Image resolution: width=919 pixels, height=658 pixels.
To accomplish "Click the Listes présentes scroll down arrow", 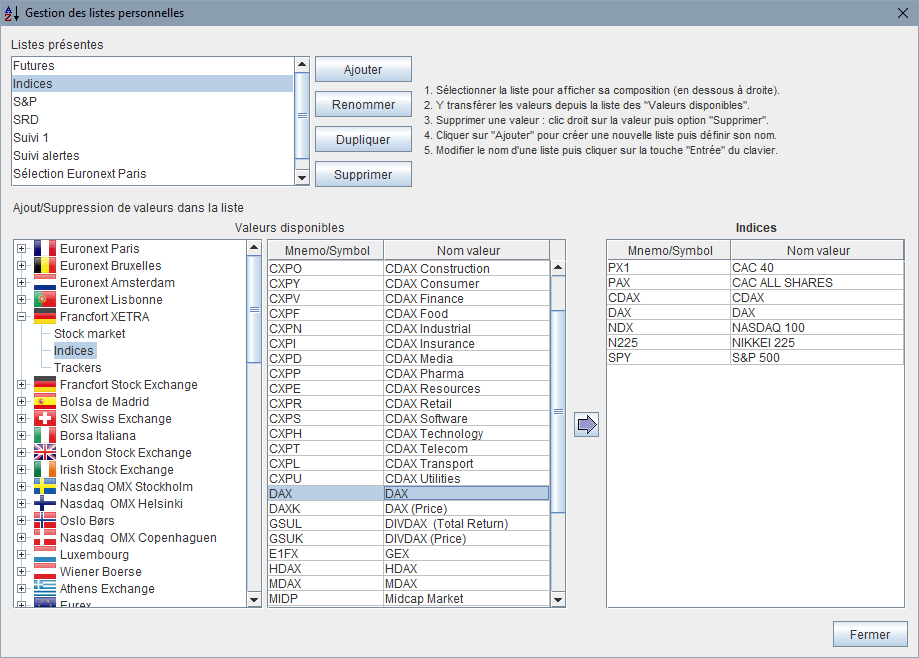I will pyautogui.click(x=302, y=177).
